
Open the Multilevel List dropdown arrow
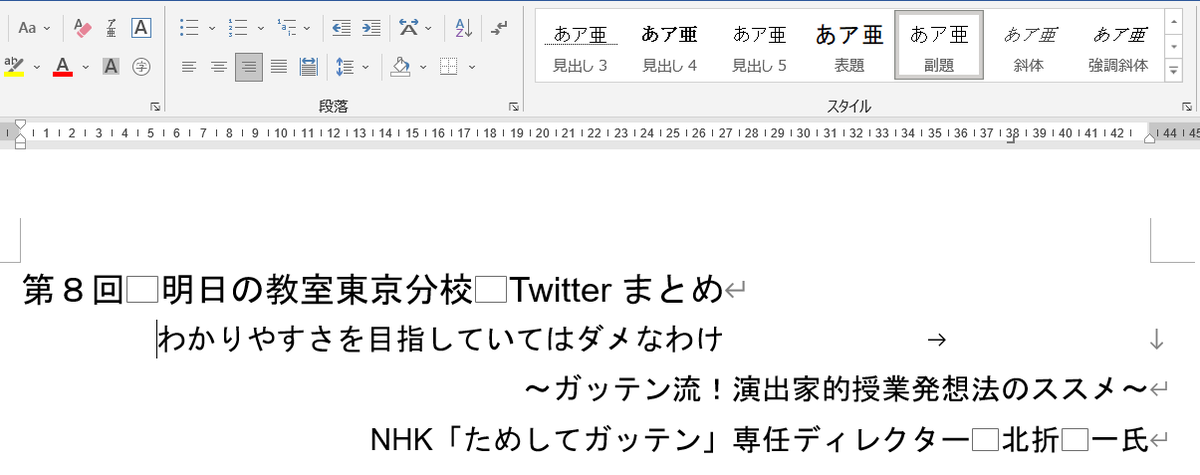(x=306, y=27)
